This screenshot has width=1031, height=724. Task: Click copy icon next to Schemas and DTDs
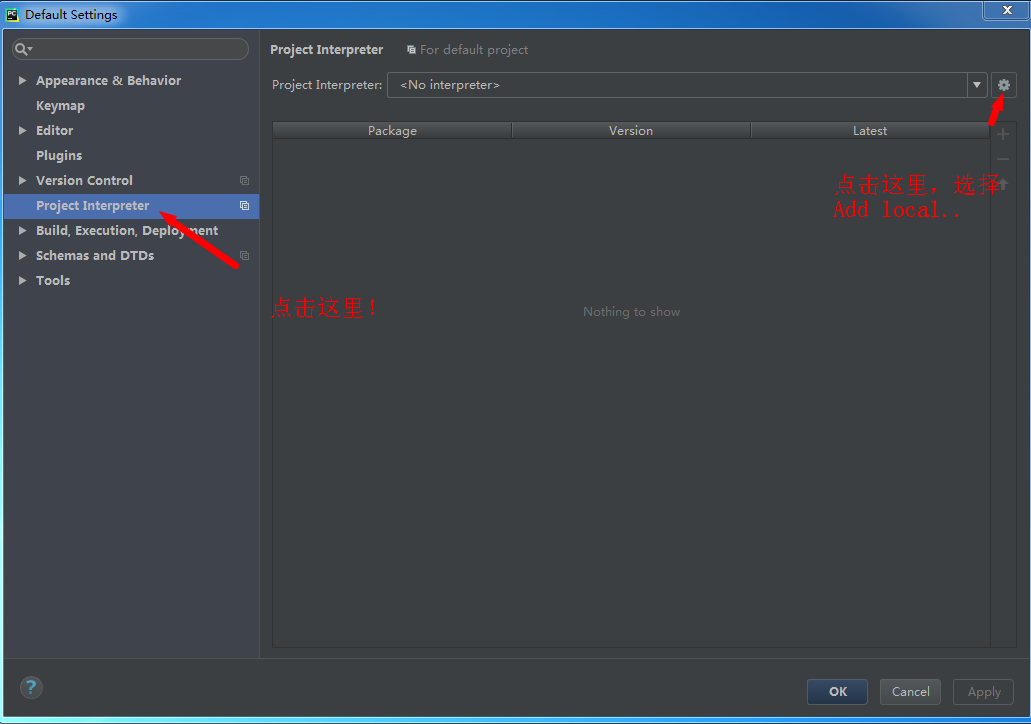(244, 256)
